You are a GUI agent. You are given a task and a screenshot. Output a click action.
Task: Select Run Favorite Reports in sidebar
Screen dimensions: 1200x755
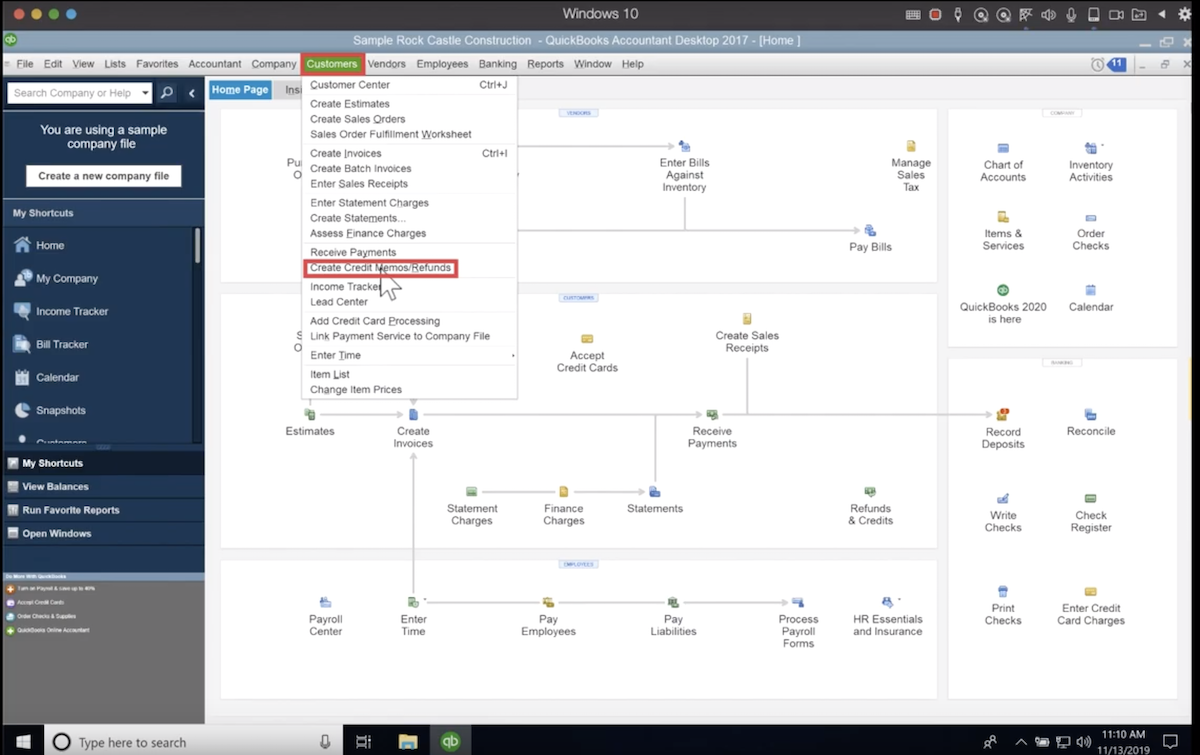[102, 510]
